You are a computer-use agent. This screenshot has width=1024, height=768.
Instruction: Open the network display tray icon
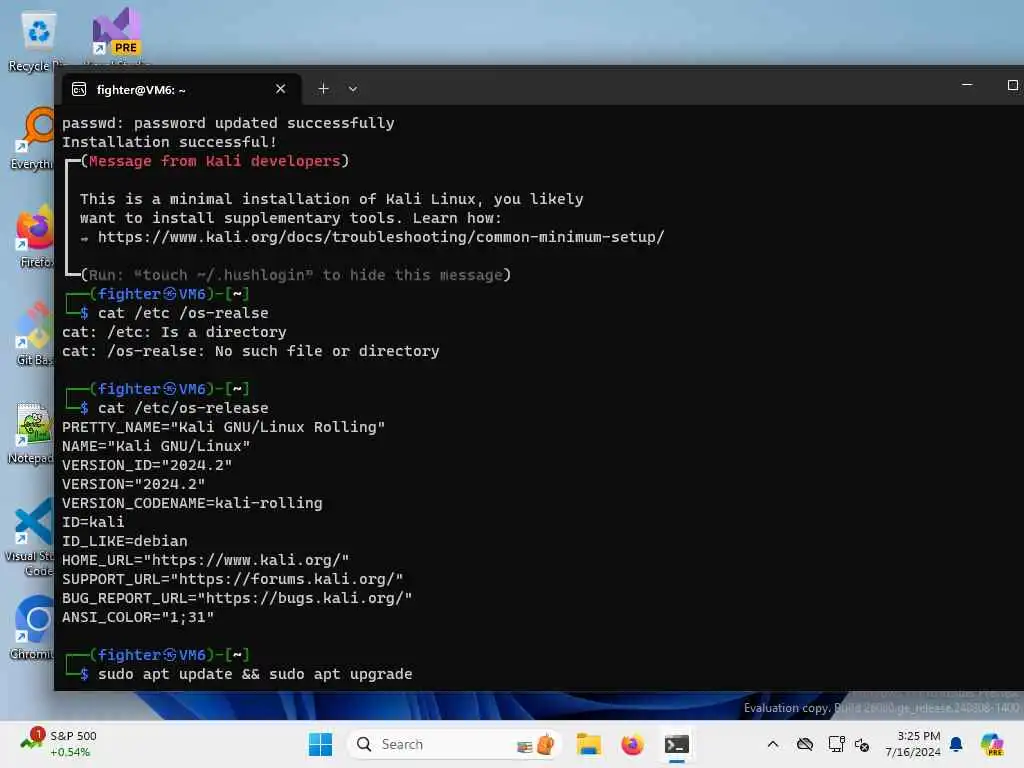(x=836, y=744)
